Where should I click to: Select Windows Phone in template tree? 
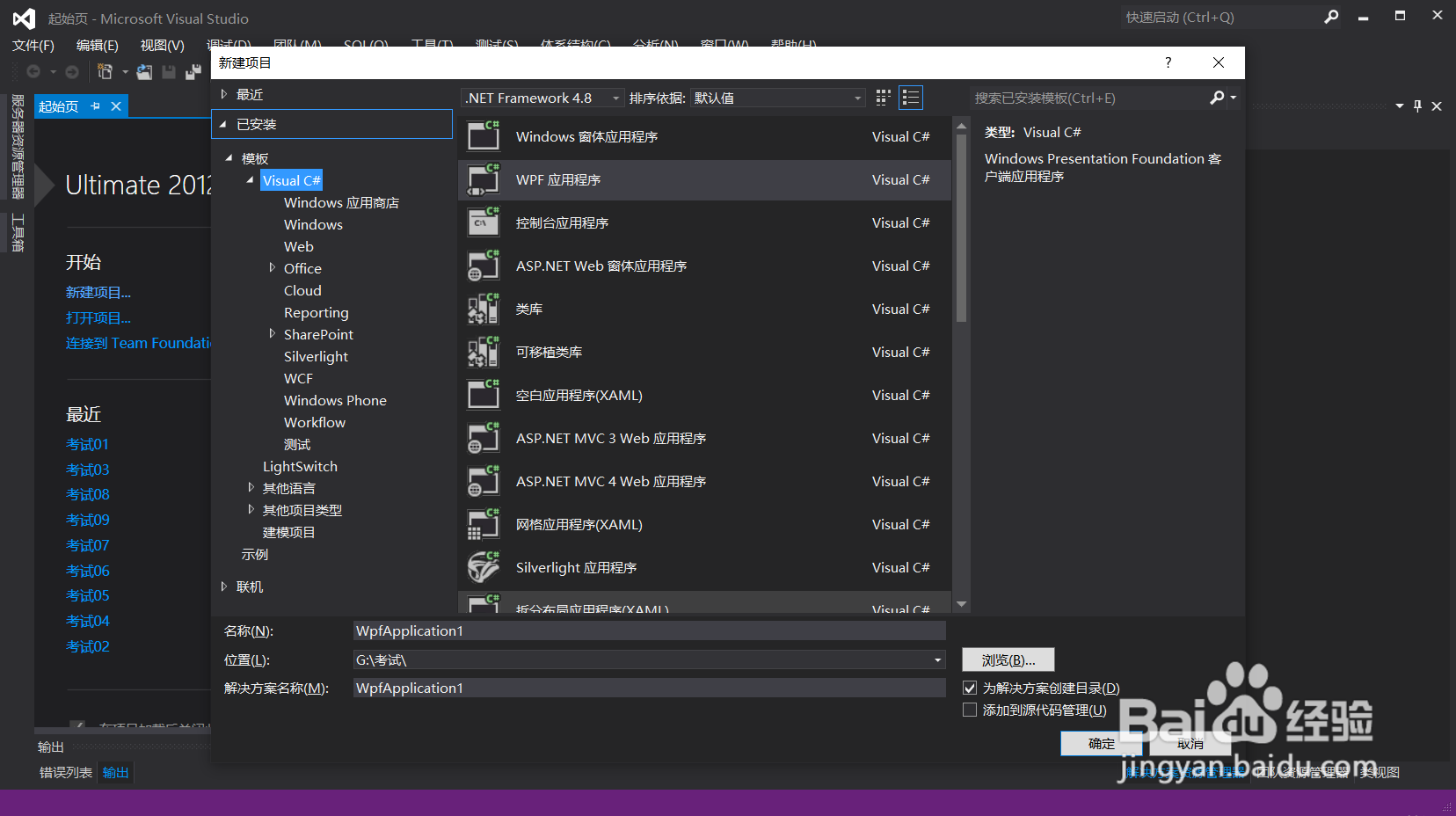335,400
